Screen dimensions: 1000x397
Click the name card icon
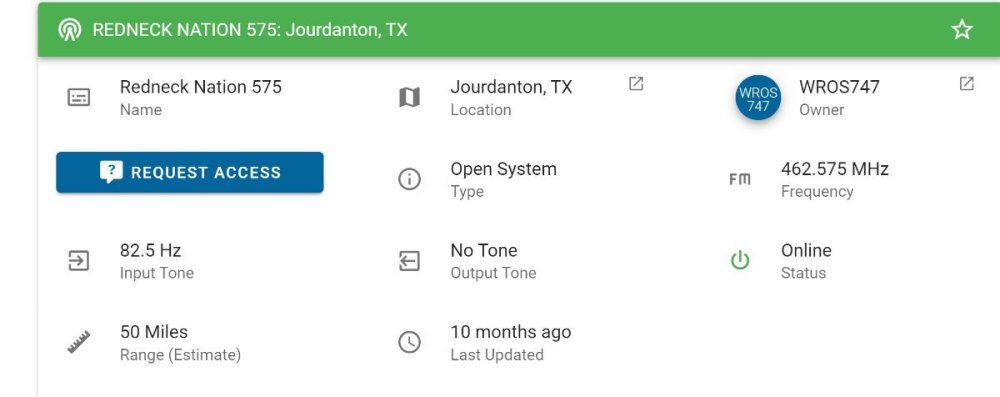78,98
